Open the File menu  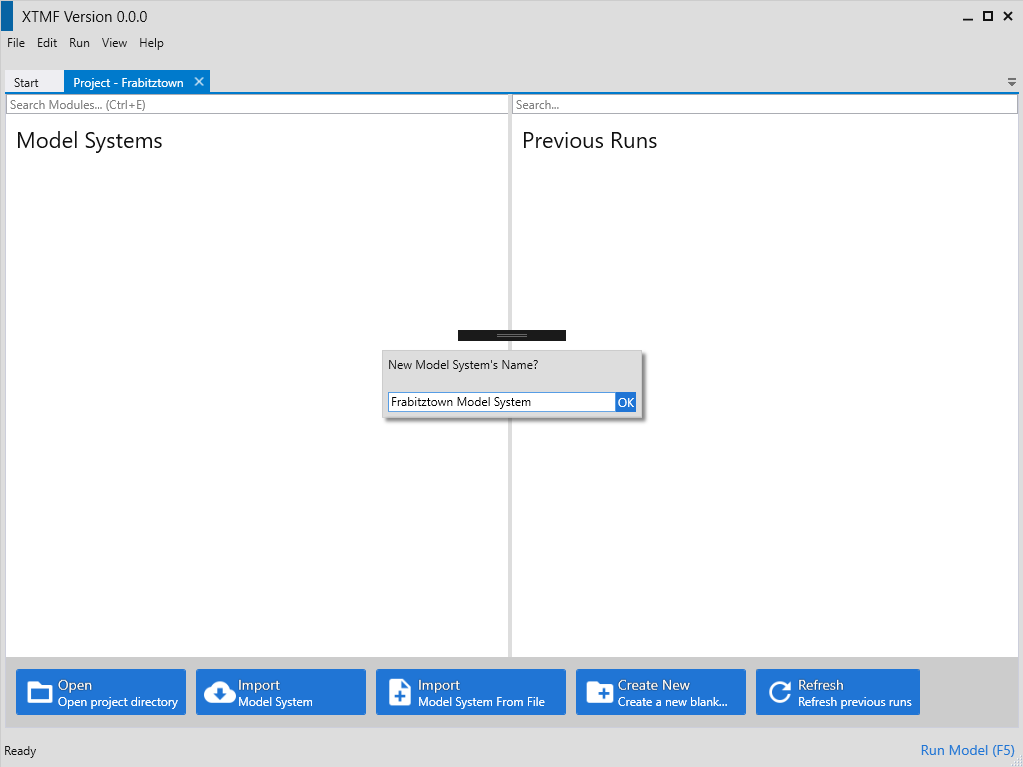click(x=16, y=43)
